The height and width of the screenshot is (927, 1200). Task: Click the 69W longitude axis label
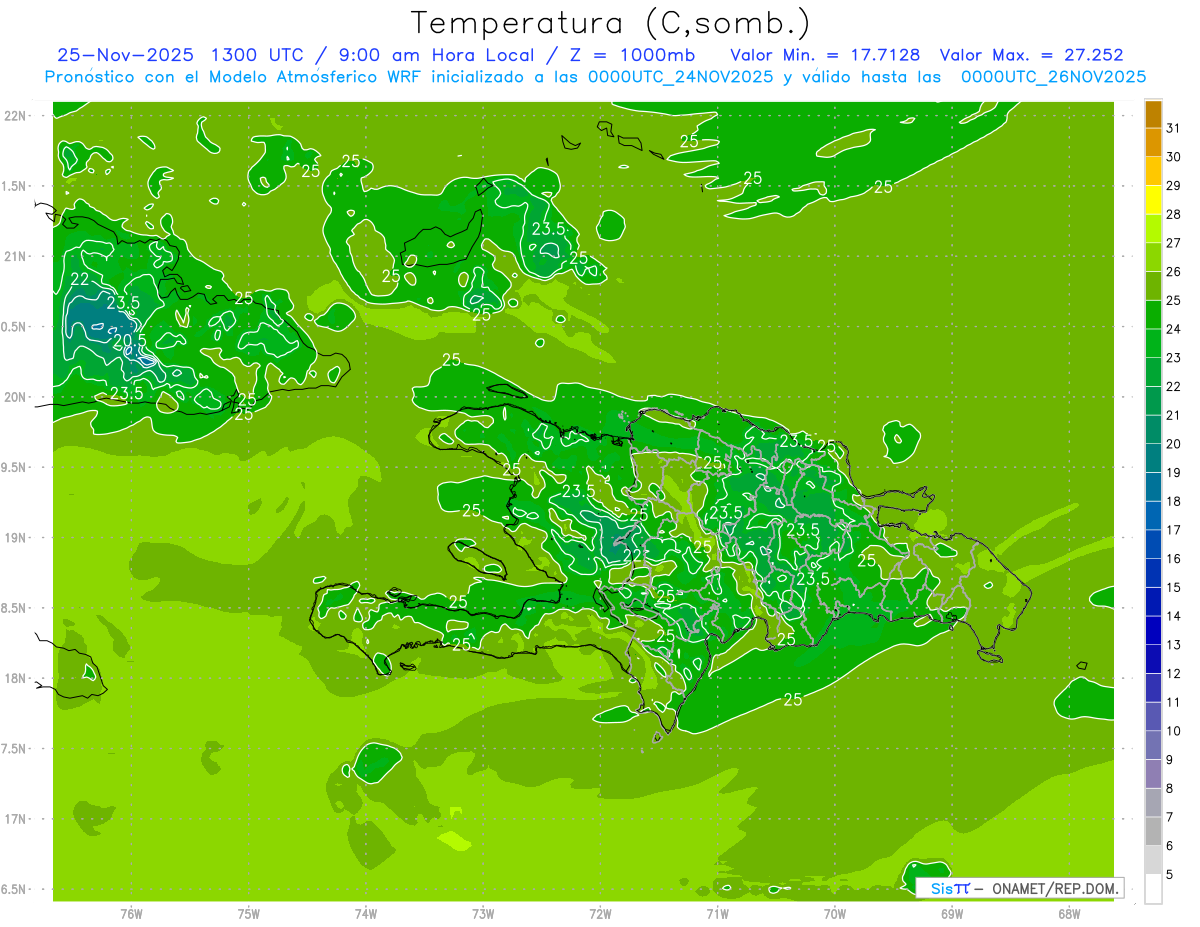(x=952, y=914)
